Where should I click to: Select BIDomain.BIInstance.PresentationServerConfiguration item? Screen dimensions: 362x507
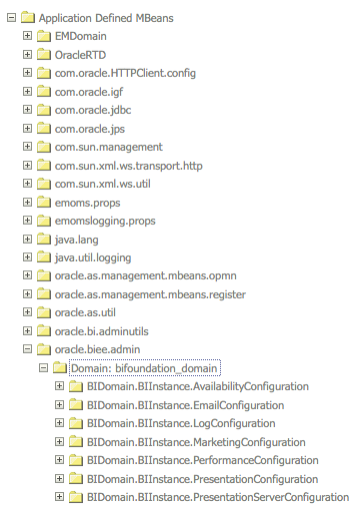point(218,497)
